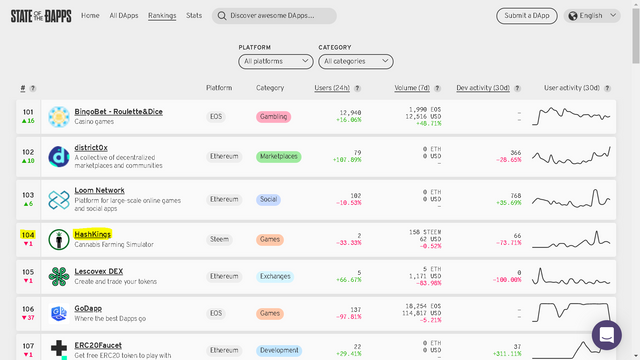Open the Lescovex DEX clover icon
This screenshot has width=640, height=360.
click(x=59, y=276)
